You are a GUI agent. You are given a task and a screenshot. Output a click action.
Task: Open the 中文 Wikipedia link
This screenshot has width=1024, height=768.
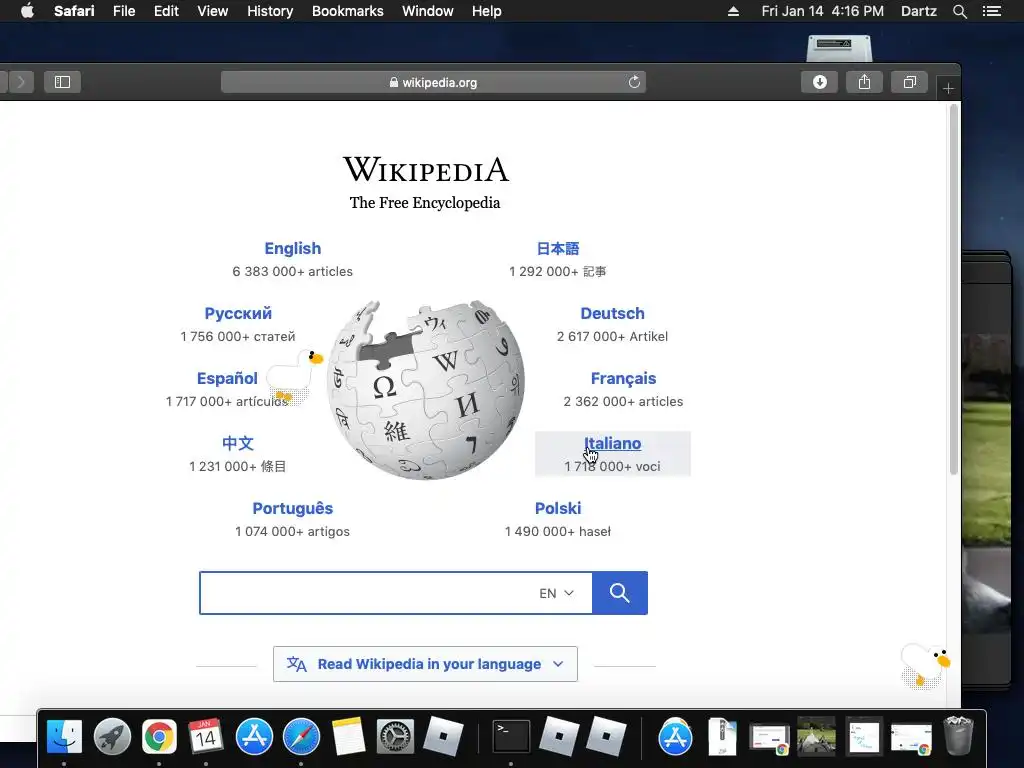[238, 443]
